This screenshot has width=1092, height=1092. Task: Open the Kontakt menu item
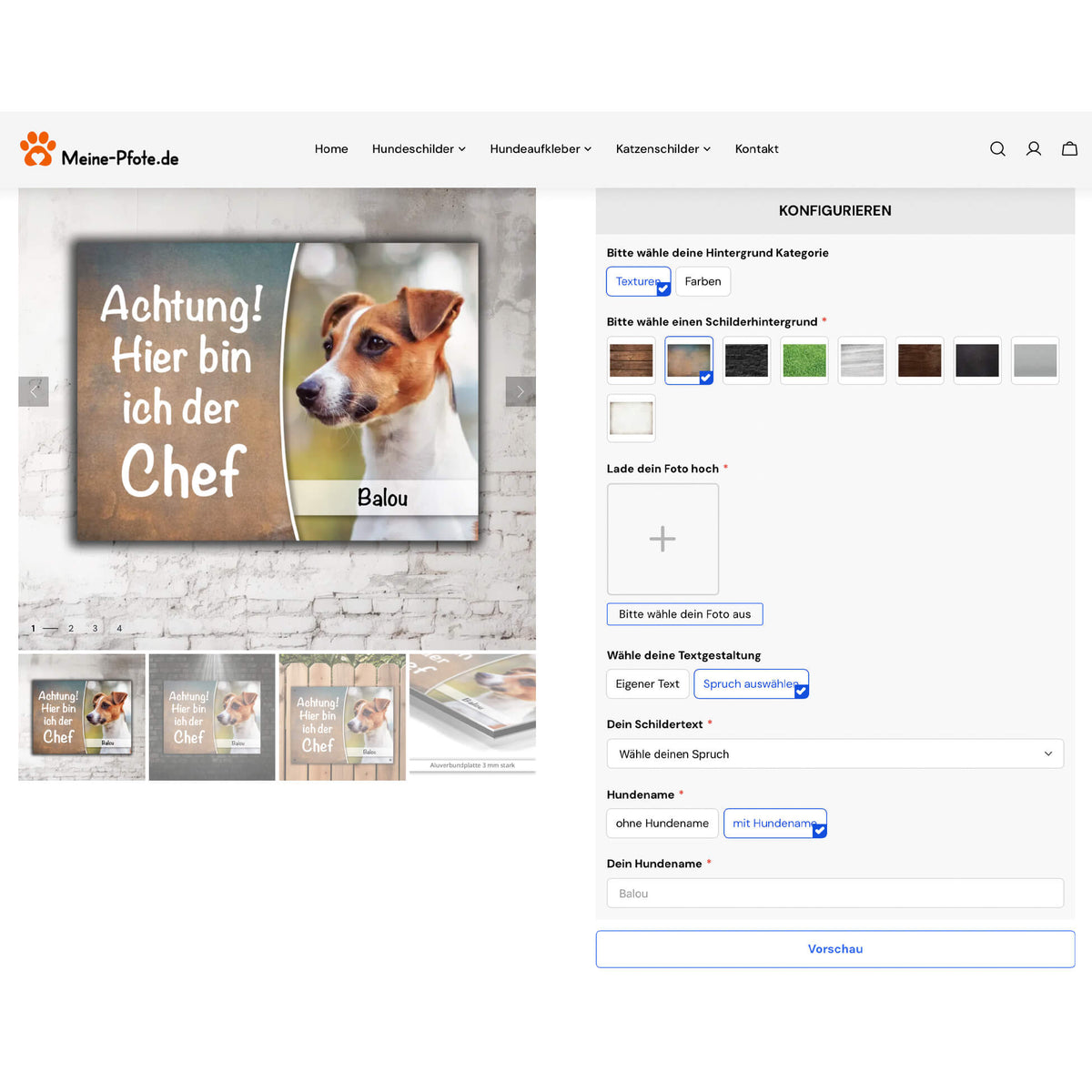click(x=757, y=149)
